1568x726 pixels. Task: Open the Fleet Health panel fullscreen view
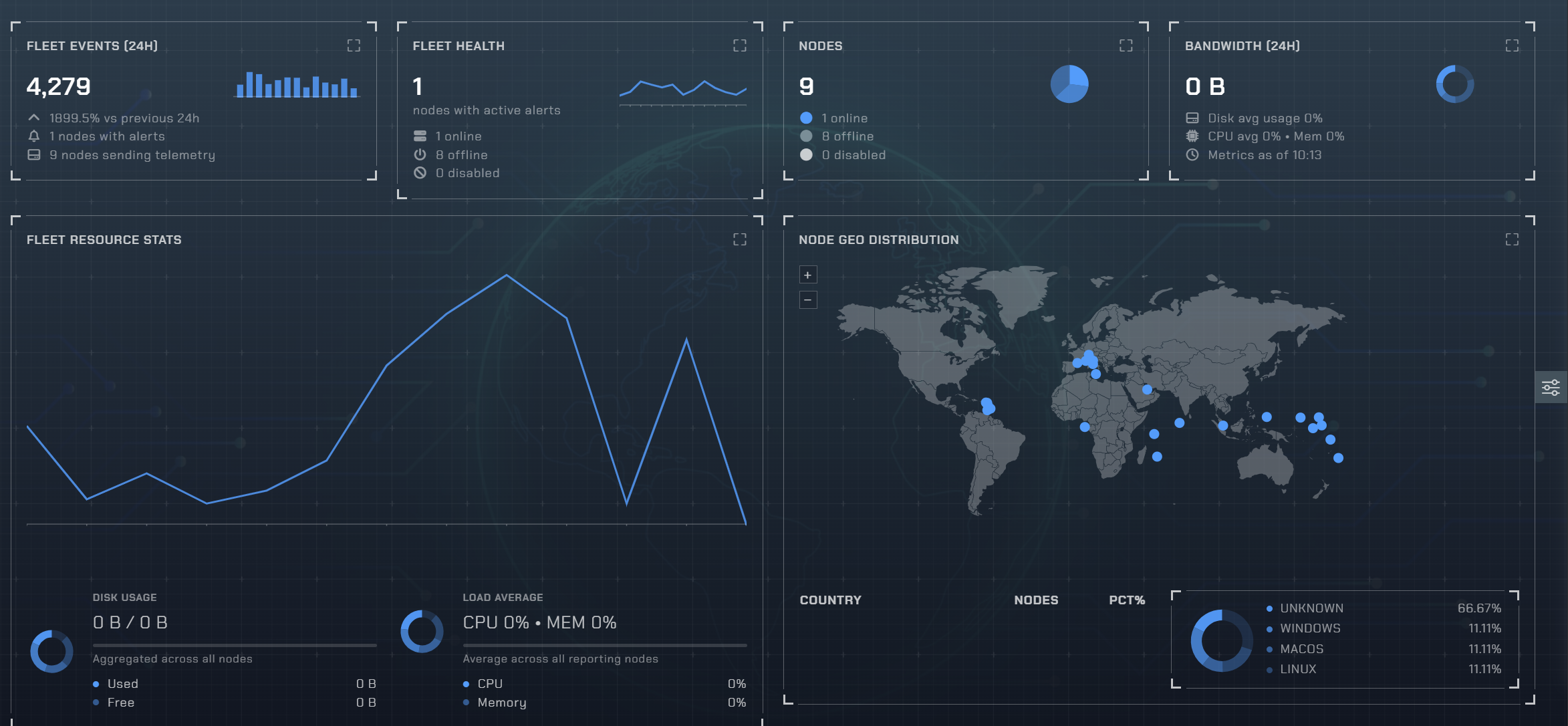(739, 45)
